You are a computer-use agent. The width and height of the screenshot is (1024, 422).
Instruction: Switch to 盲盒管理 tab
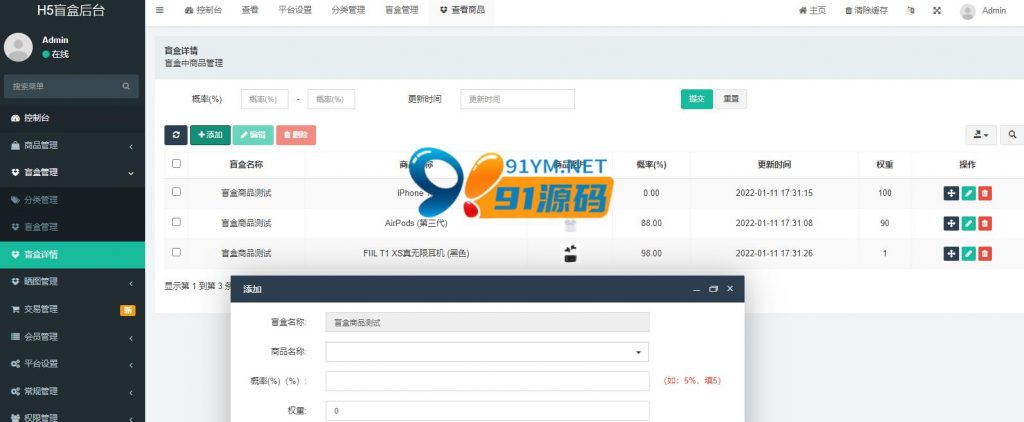402,10
